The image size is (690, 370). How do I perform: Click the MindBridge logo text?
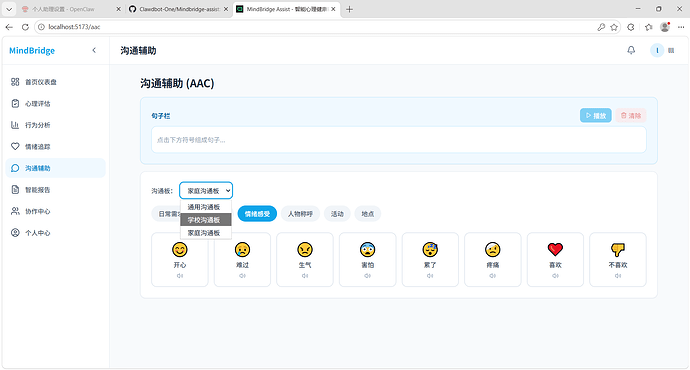pyautogui.click(x=32, y=51)
